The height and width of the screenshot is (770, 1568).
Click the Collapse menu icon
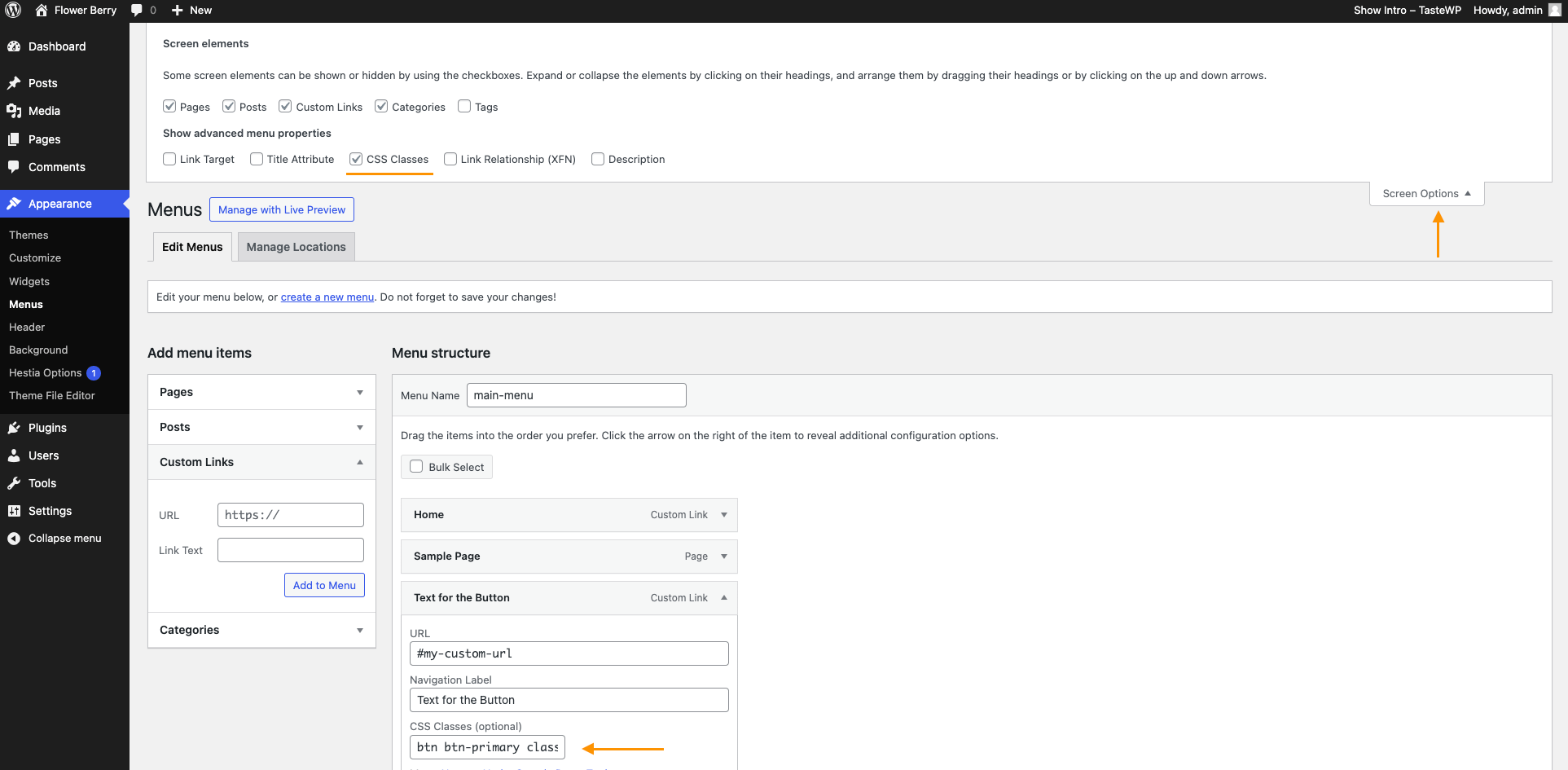point(14,539)
